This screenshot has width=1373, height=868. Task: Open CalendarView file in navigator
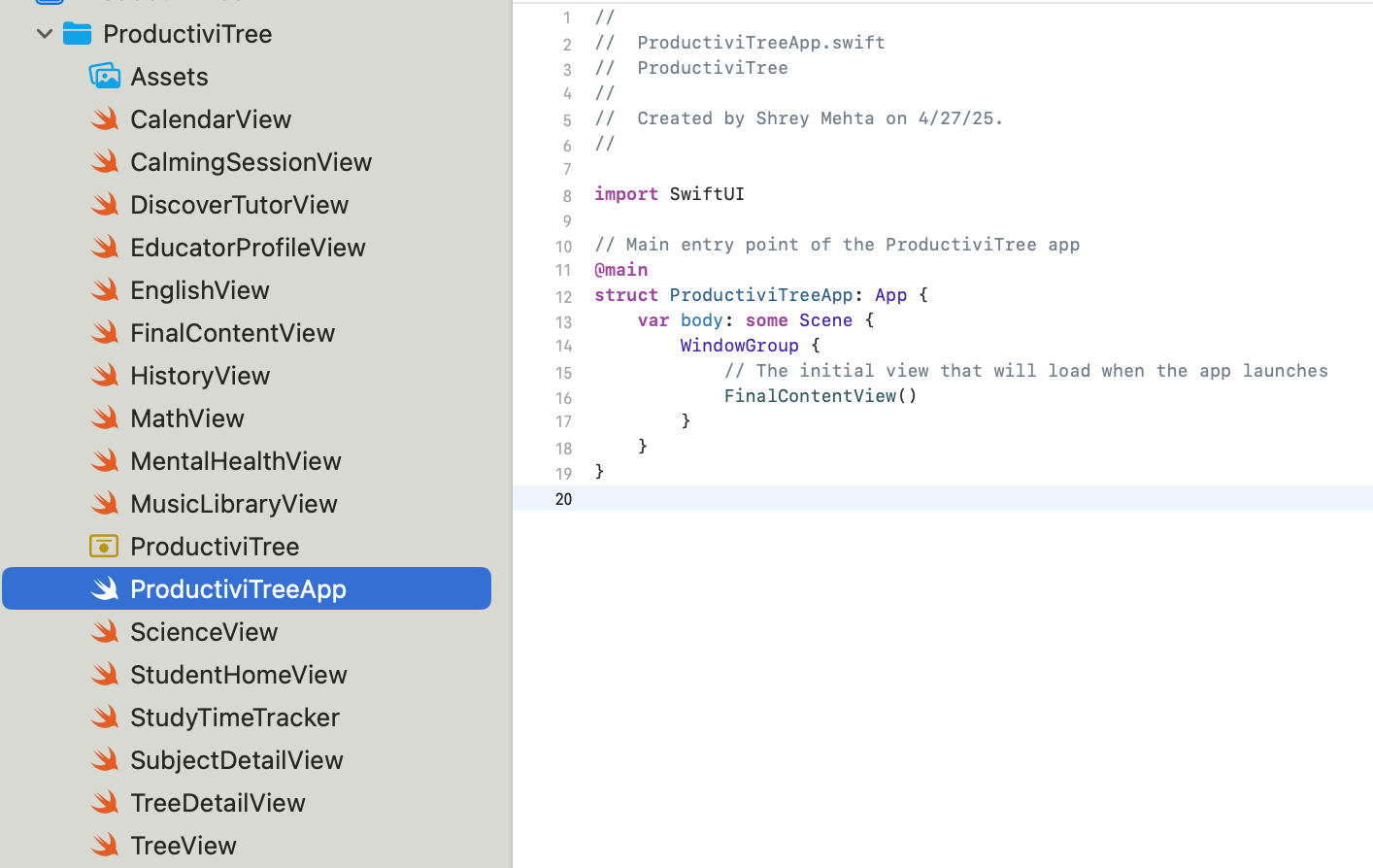point(211,118)
